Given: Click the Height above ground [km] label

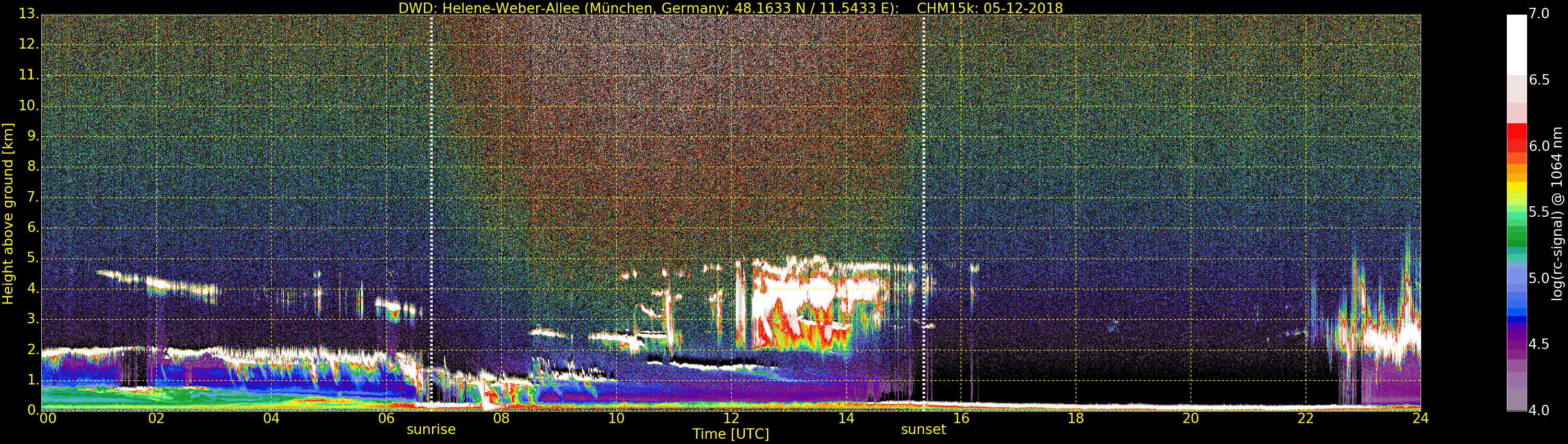Looking at the screenshot, I should pyautogui.click(x=8, y=213).
